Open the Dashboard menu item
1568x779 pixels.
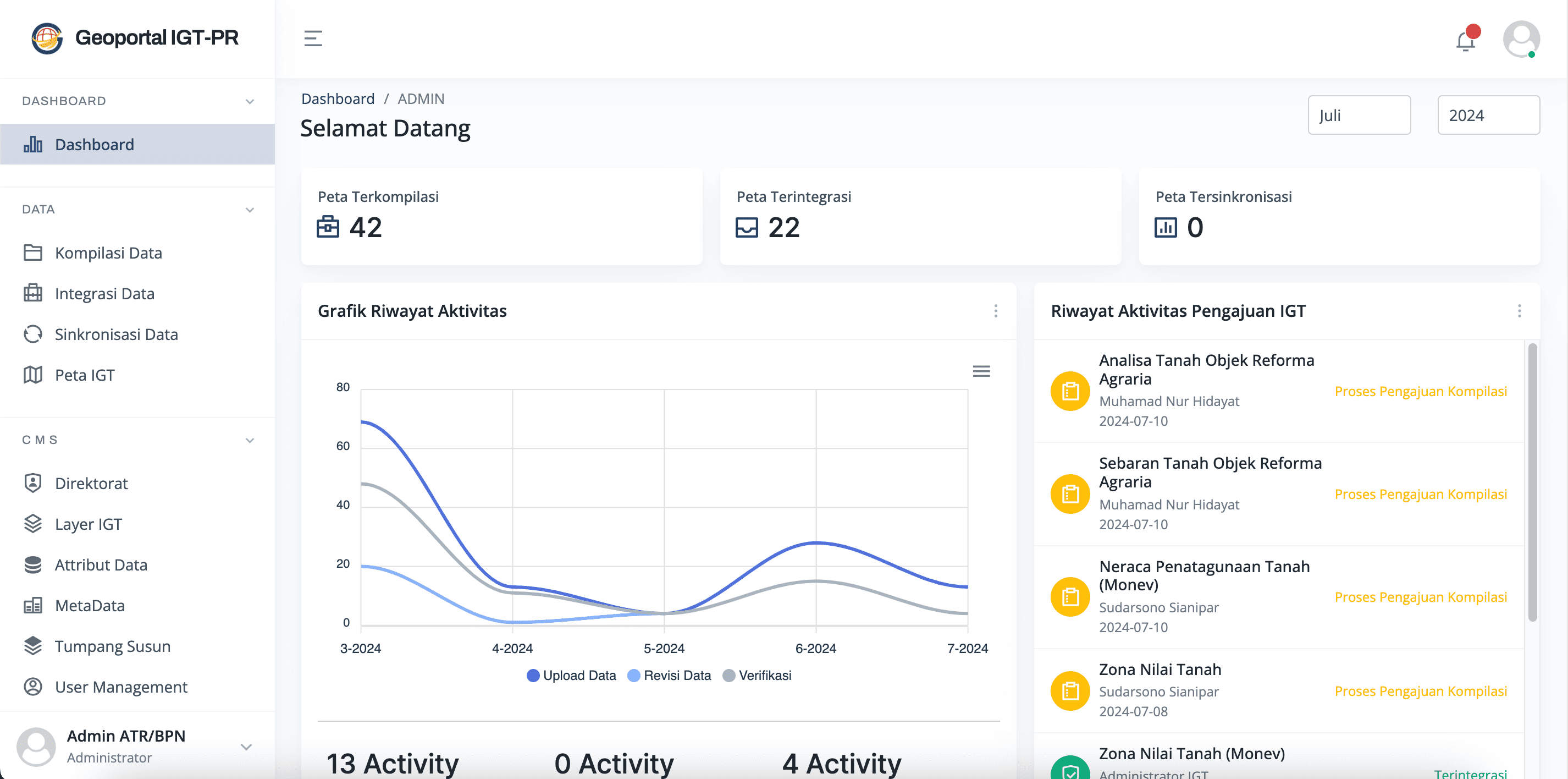[137, 144]
